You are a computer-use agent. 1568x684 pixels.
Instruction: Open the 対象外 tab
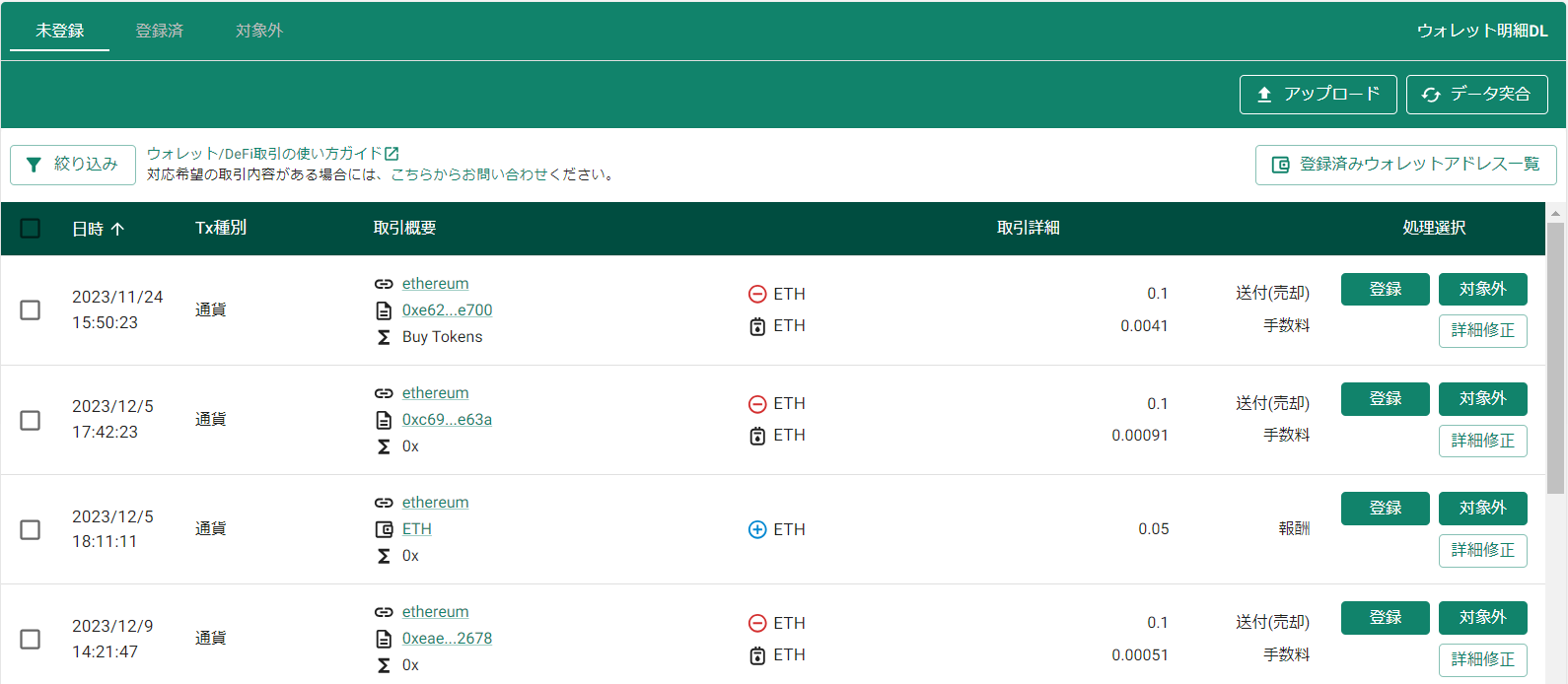(x=259, y=31)
